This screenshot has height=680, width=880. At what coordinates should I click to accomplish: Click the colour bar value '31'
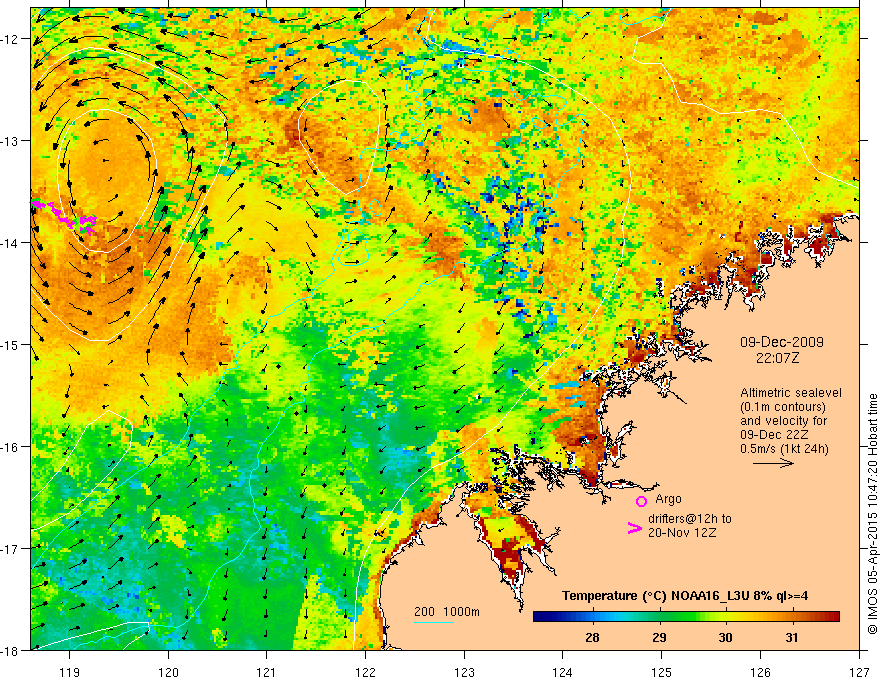point(791,637)
